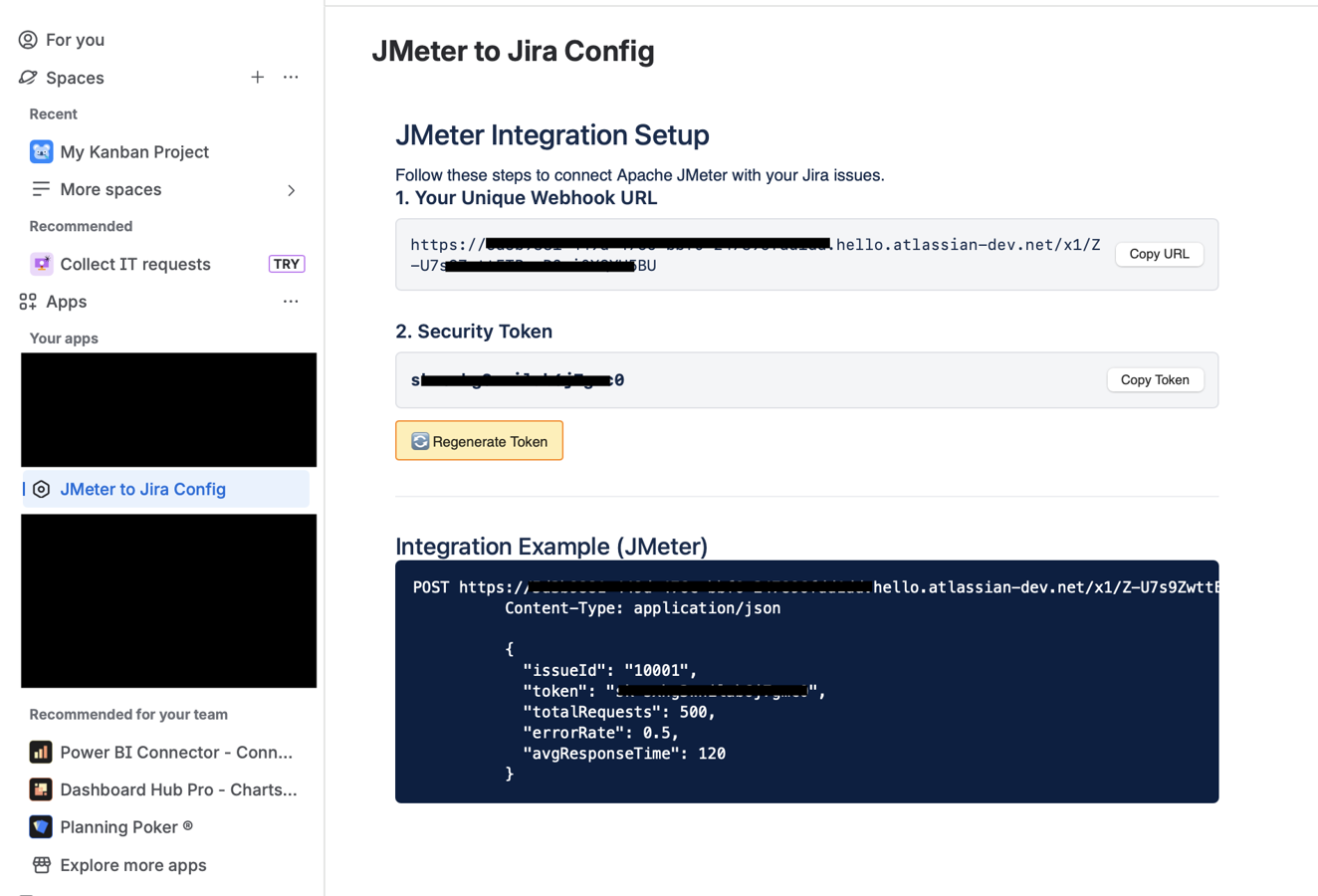Select JMeter to Jira Config in sidebar
Image resolution: width=1318 pixels, height=896 pixels.
point(141,489)
